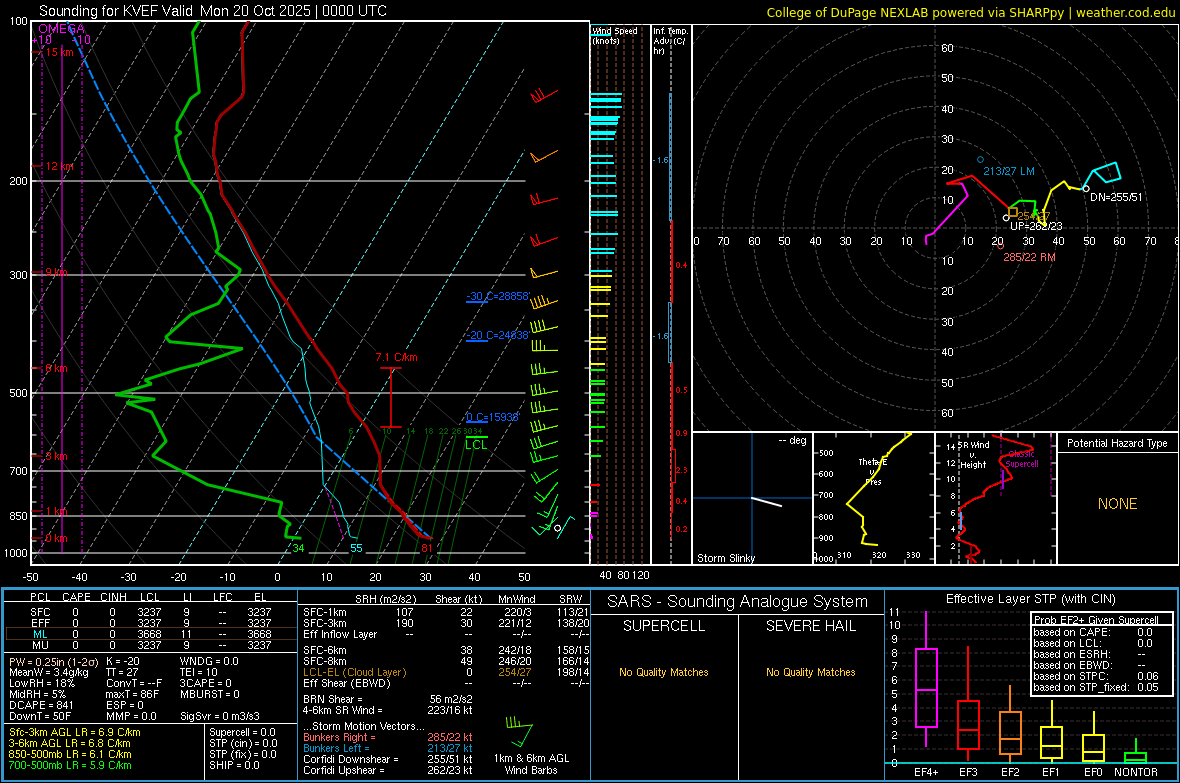
Task: Click the green LCL marker label
Action: [476, 445]
